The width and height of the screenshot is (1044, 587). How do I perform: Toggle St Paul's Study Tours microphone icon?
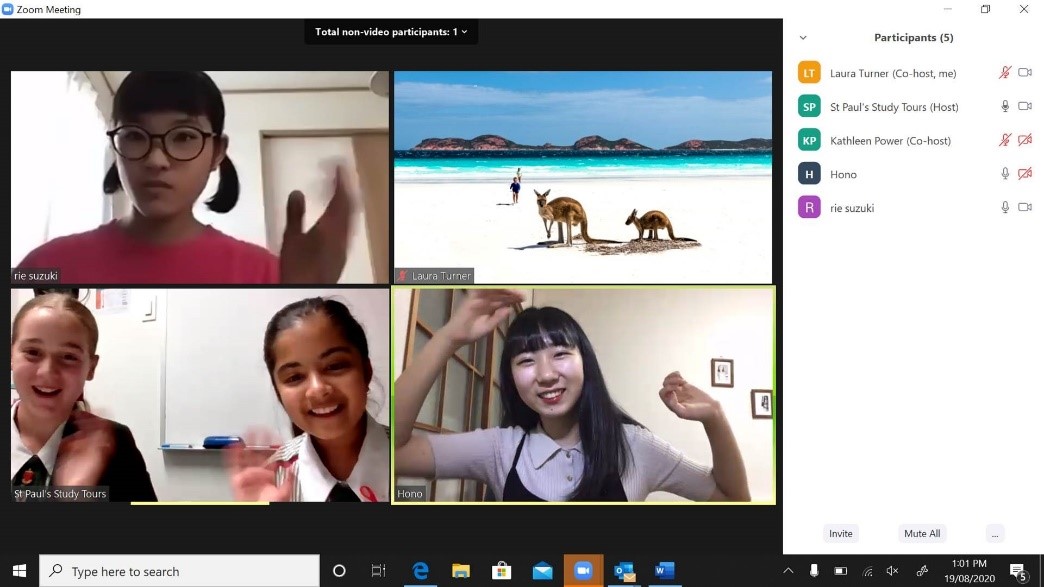(1005, 106)
